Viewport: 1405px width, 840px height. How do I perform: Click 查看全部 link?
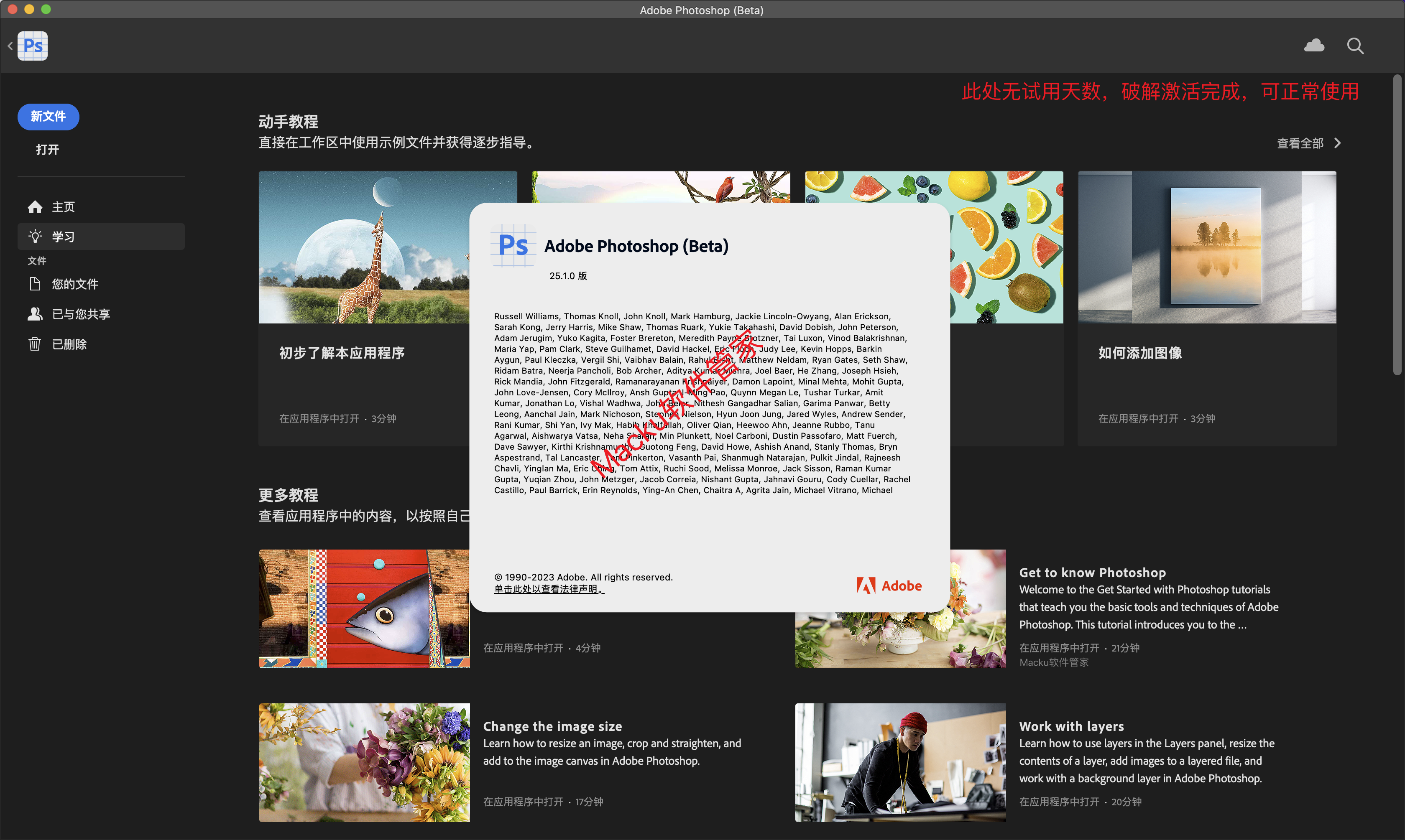[x=1300, y=143]
